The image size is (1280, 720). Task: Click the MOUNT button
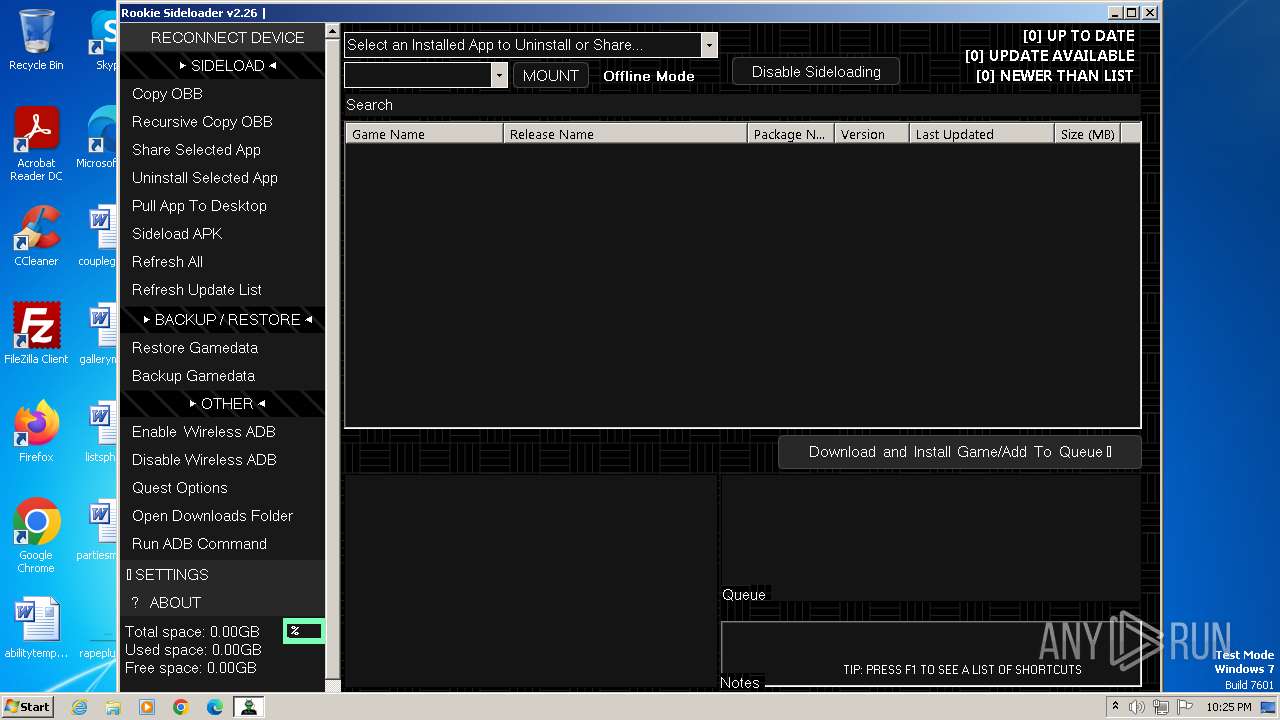point(550,75)
